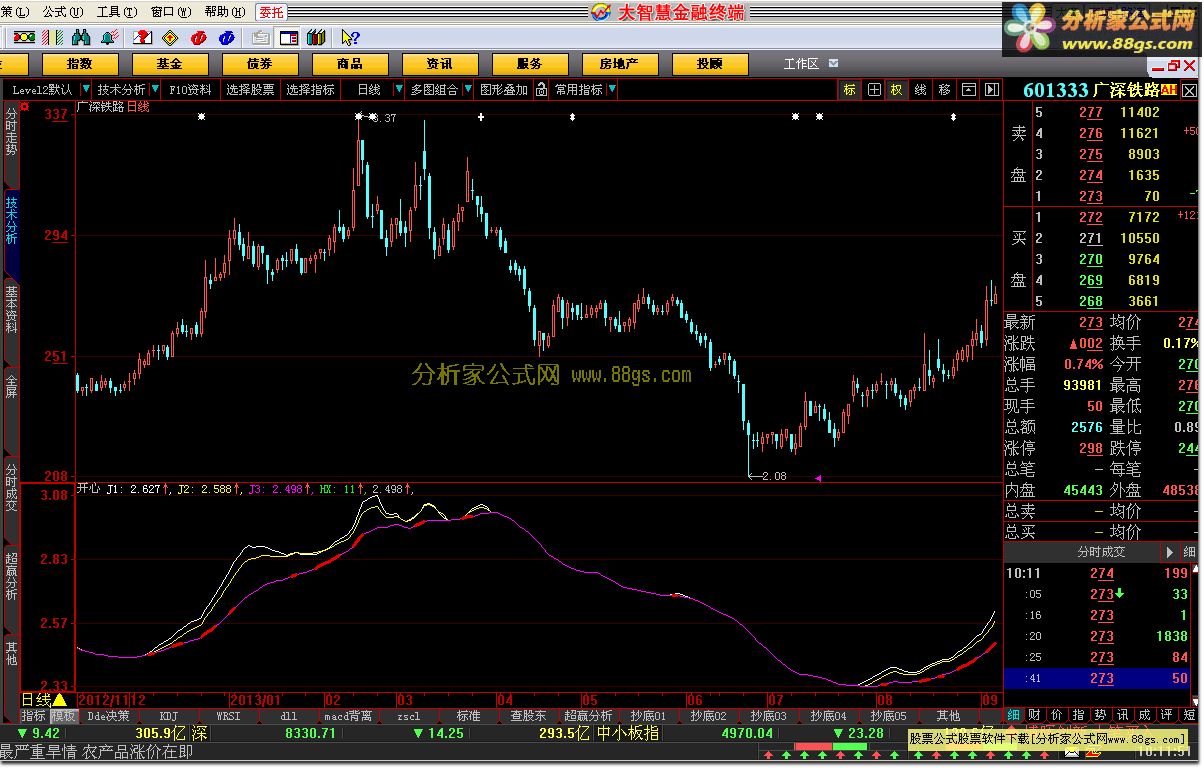Open the 常用指标 dropdown arrow
Viewport: 1204px width, 768px height.
click(612, 89)
